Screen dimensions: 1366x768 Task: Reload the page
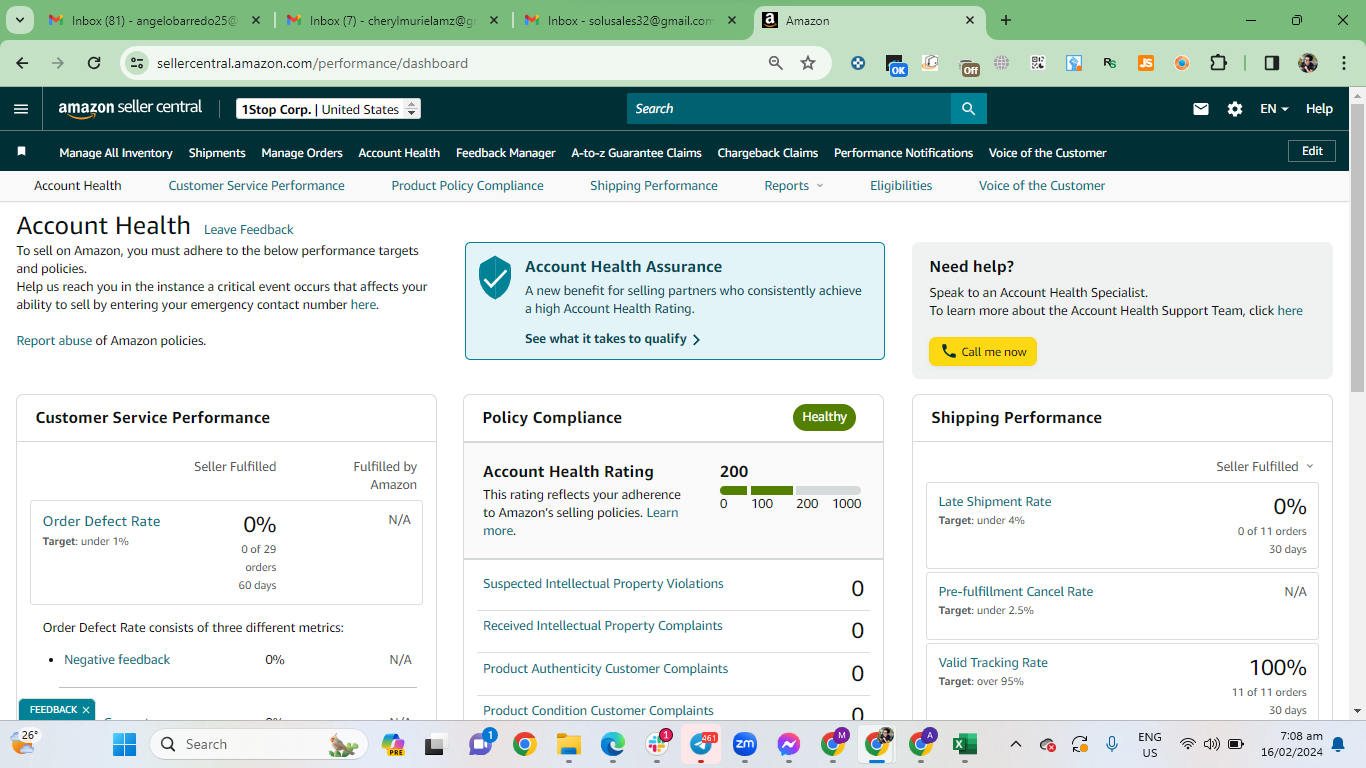coord(94,63)
